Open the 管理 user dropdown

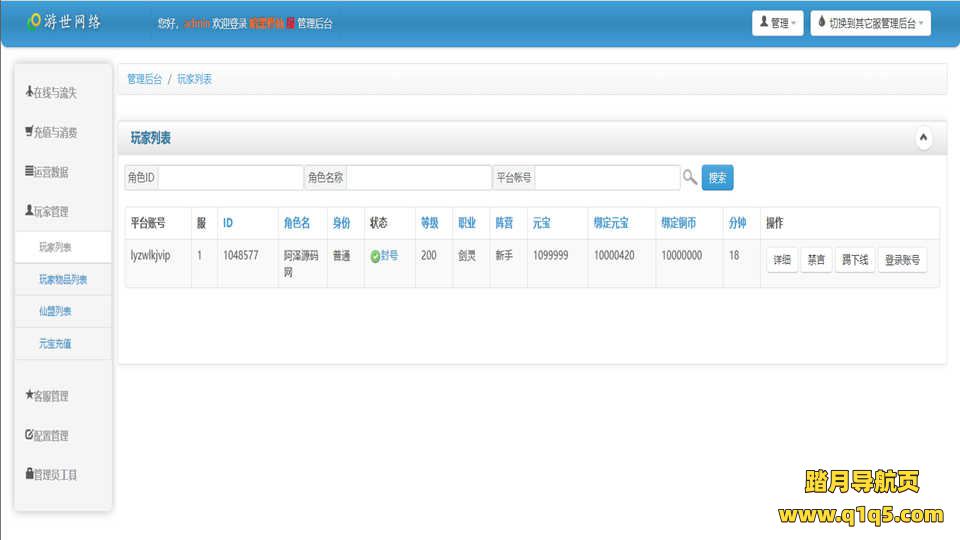coord(778,23)
